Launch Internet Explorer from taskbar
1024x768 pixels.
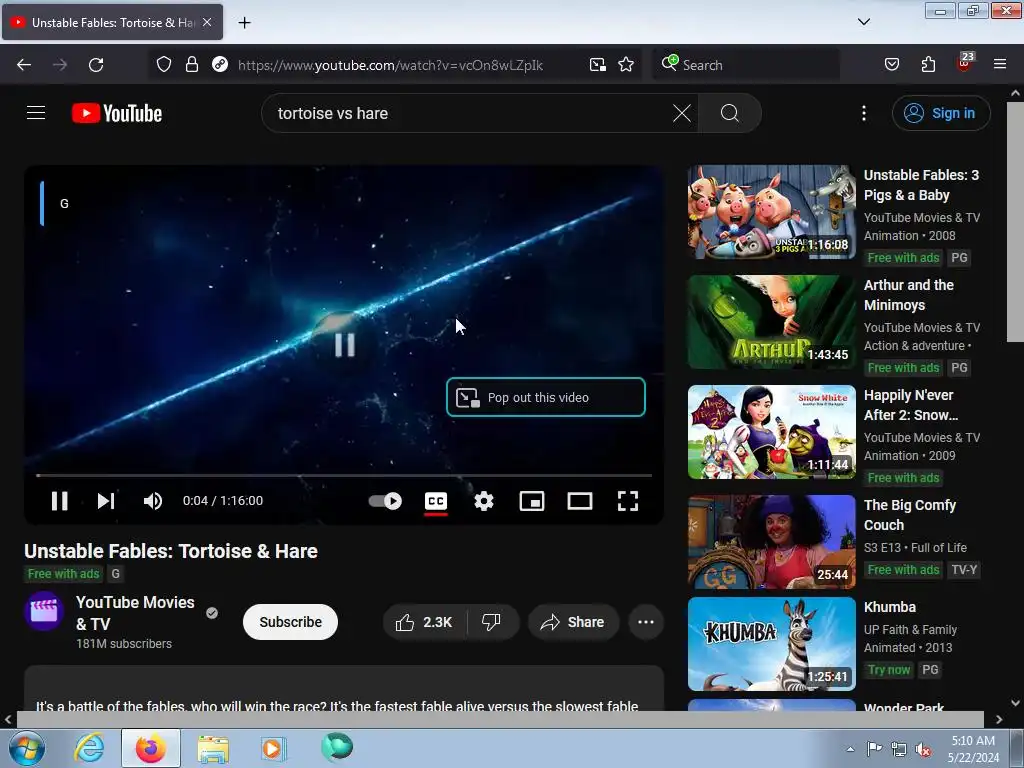coord(89,748)
